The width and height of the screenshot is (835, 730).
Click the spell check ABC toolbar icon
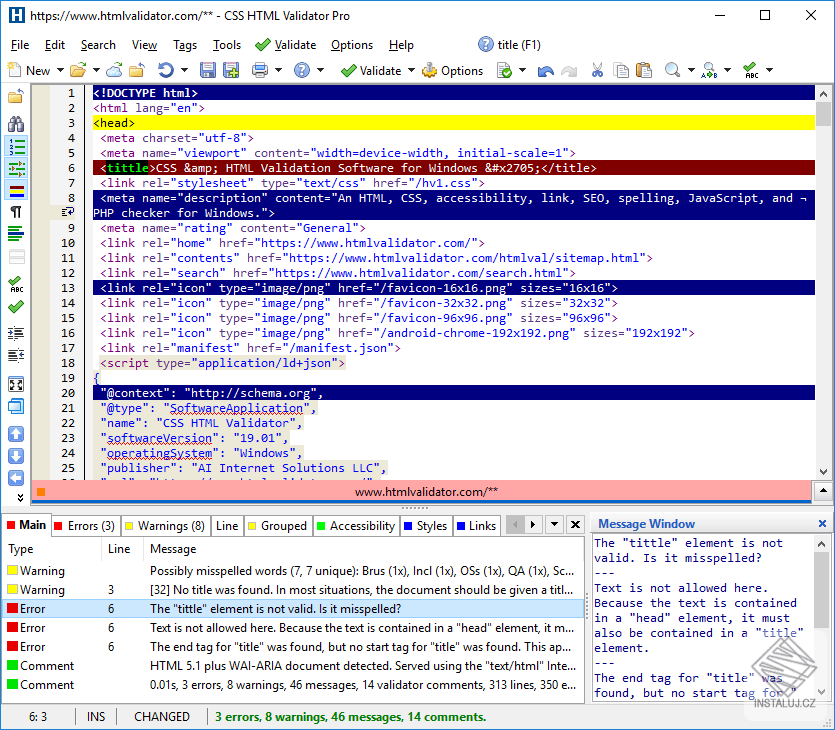pyautogui.click(x=751, y=70)
